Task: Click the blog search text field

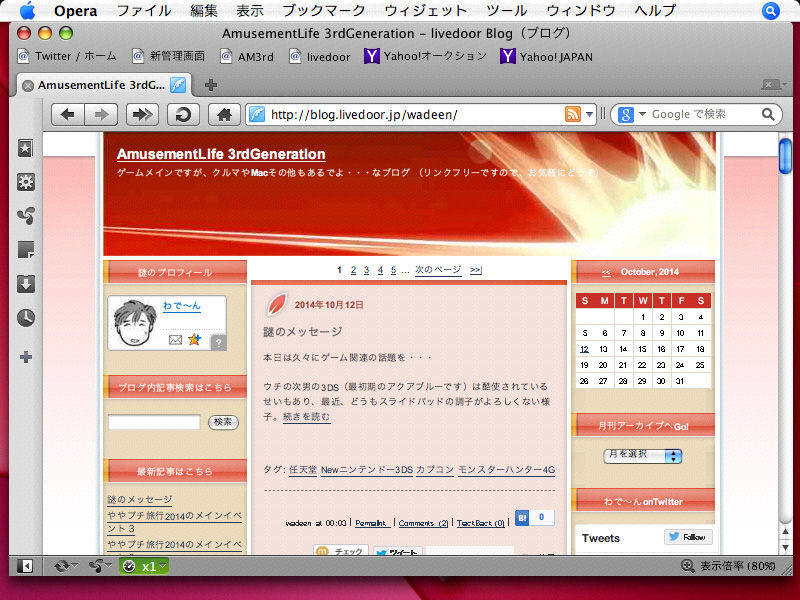Action: click(x=154, y=422)
